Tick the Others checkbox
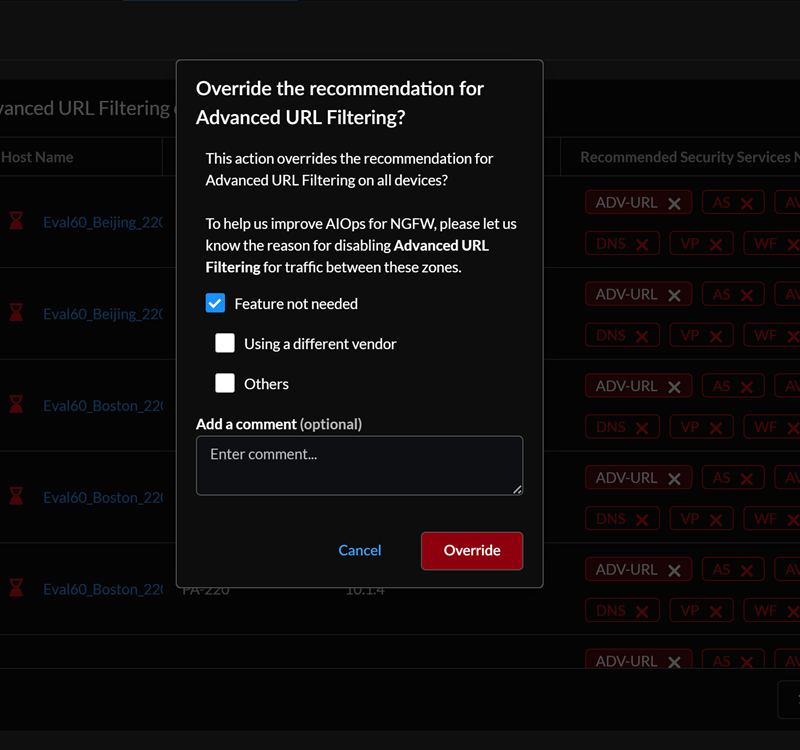The width and height of the screenshot is (800, 750). click(225, 383)
